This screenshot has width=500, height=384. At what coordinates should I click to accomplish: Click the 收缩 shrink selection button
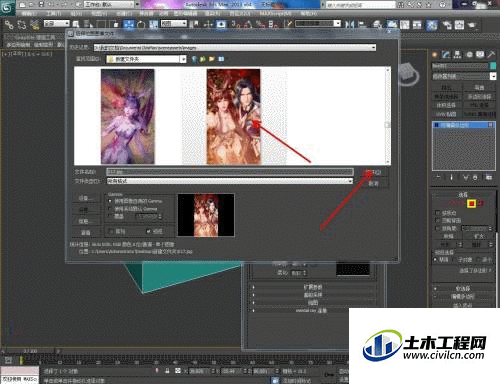click(x=448, y=236)
